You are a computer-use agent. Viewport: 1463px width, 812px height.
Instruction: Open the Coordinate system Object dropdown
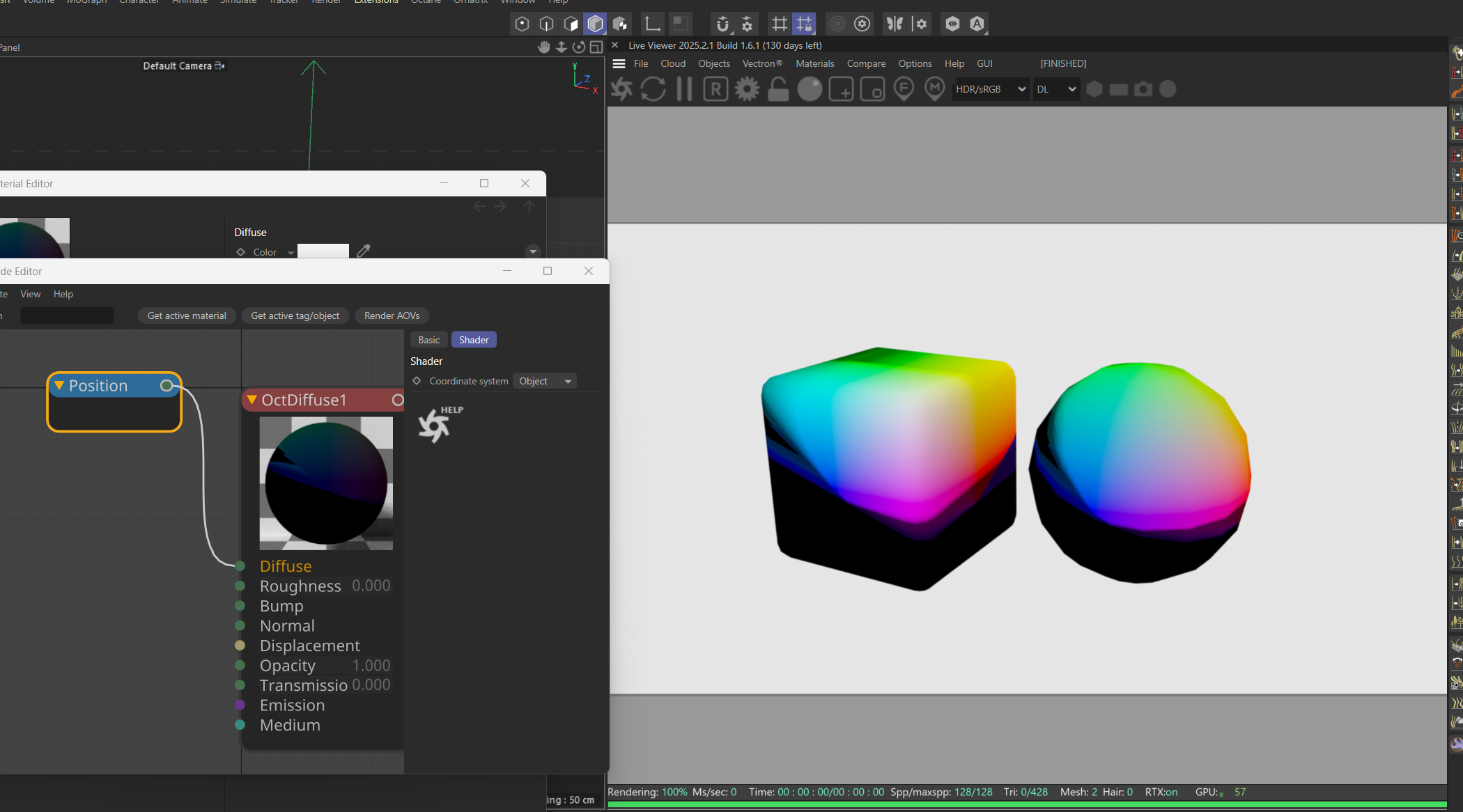point(545,381)
